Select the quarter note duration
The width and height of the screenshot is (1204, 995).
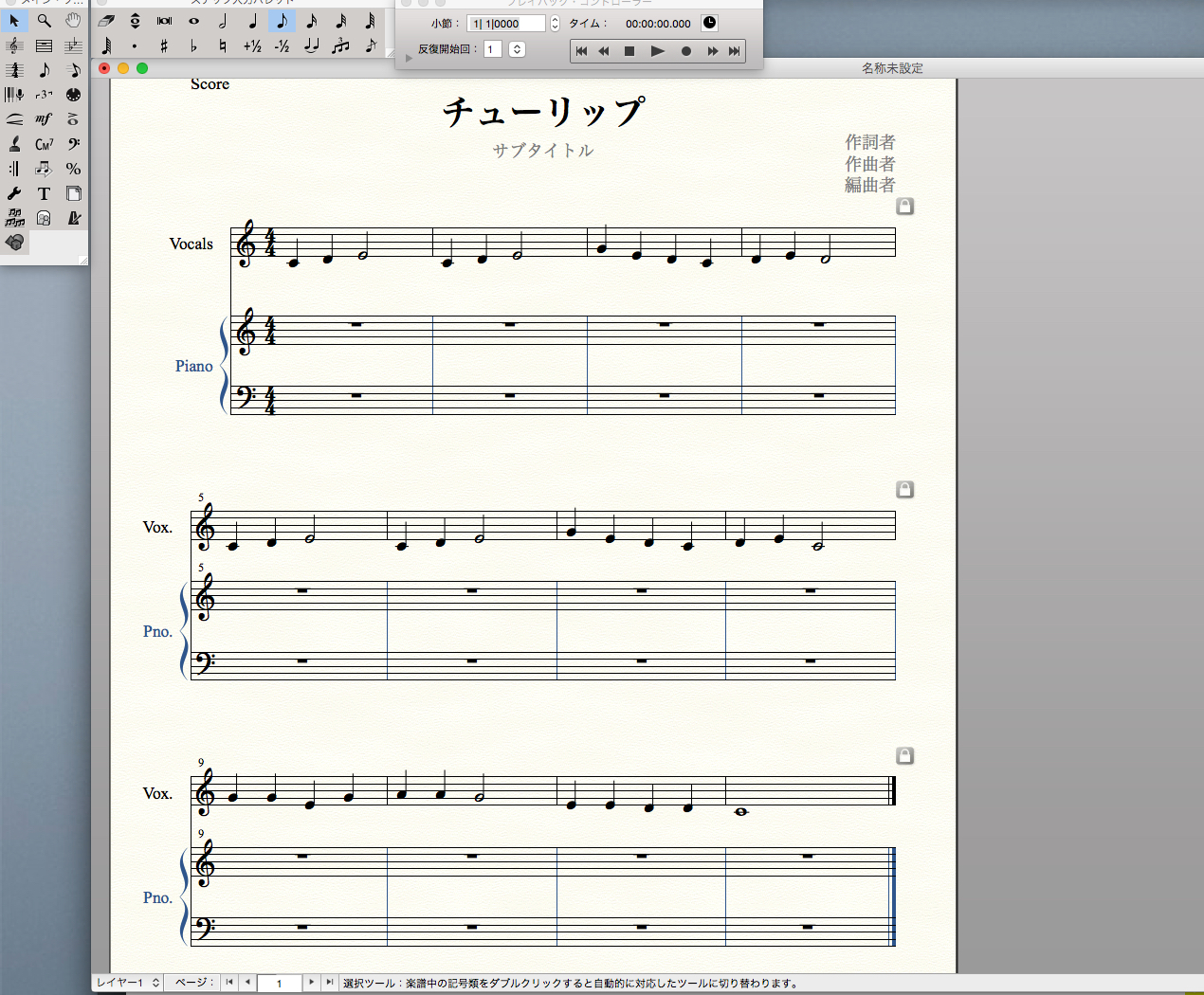click(x=252, y=21)
